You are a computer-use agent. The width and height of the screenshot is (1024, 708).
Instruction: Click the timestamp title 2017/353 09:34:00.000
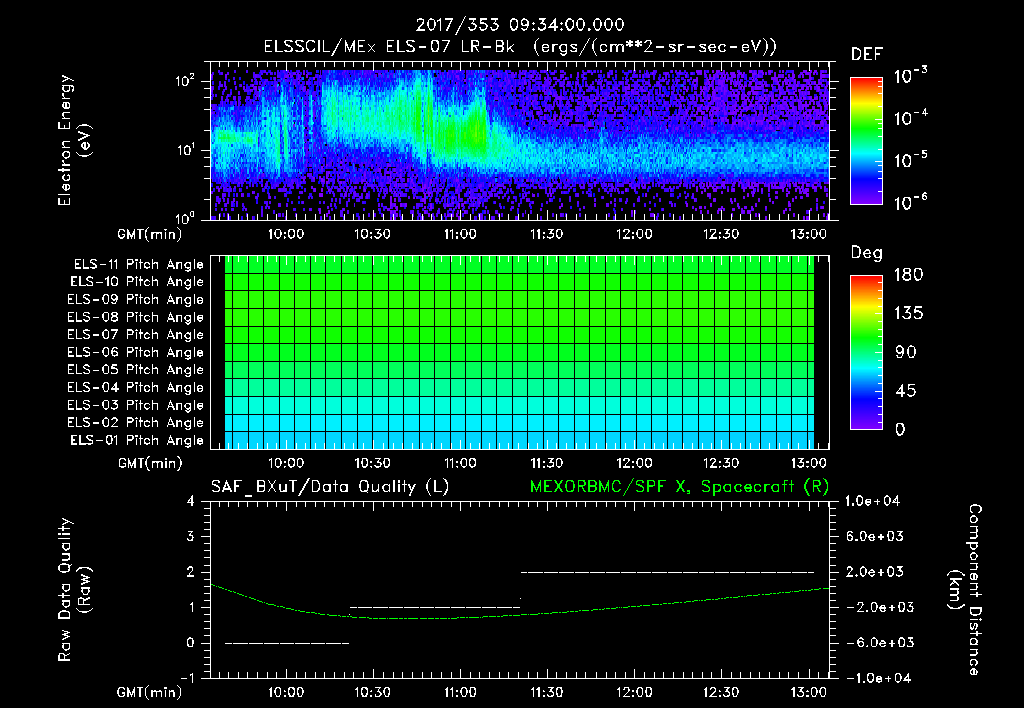pos(520,25)
